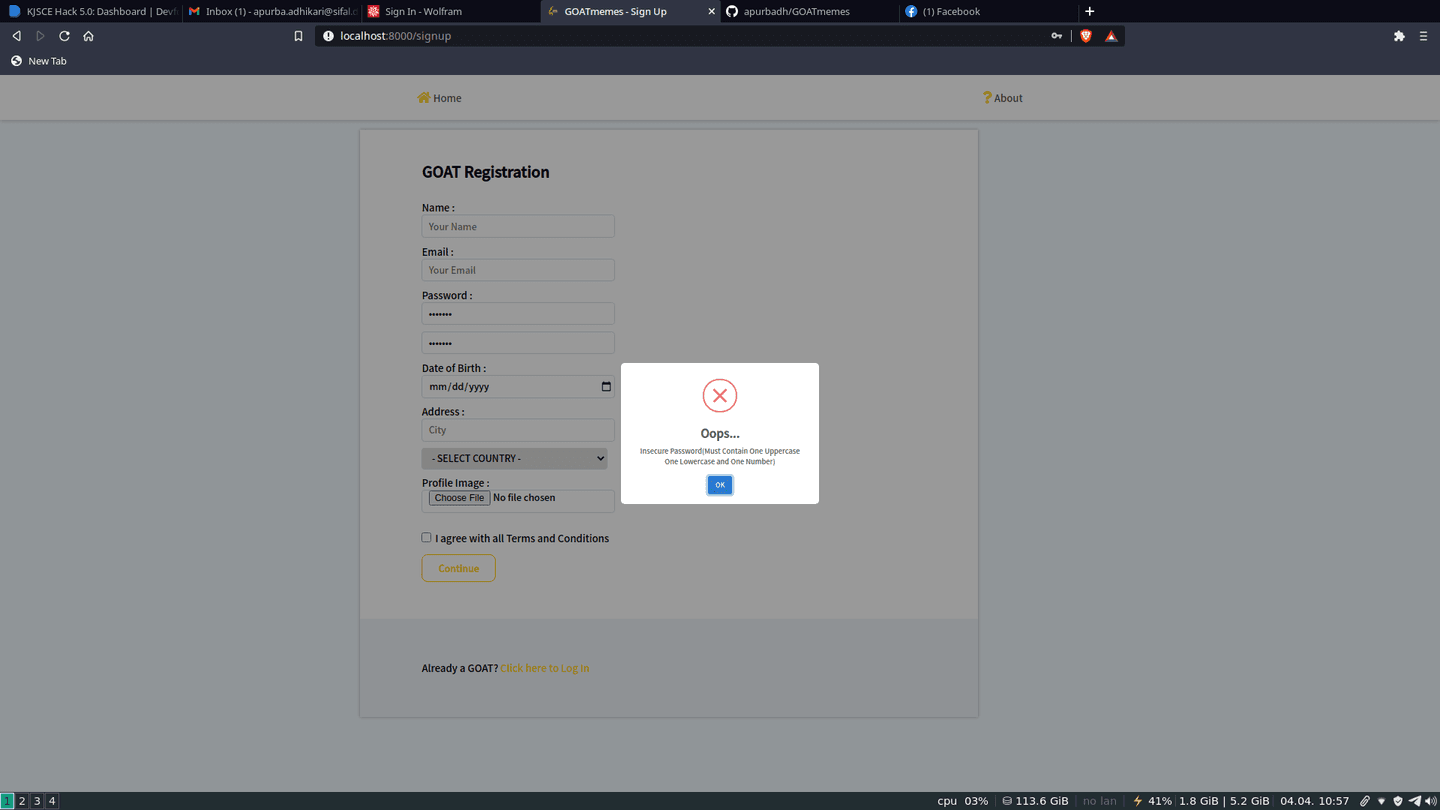
Task: Switch to workspace 1
Action: click(x=7, y=801)
